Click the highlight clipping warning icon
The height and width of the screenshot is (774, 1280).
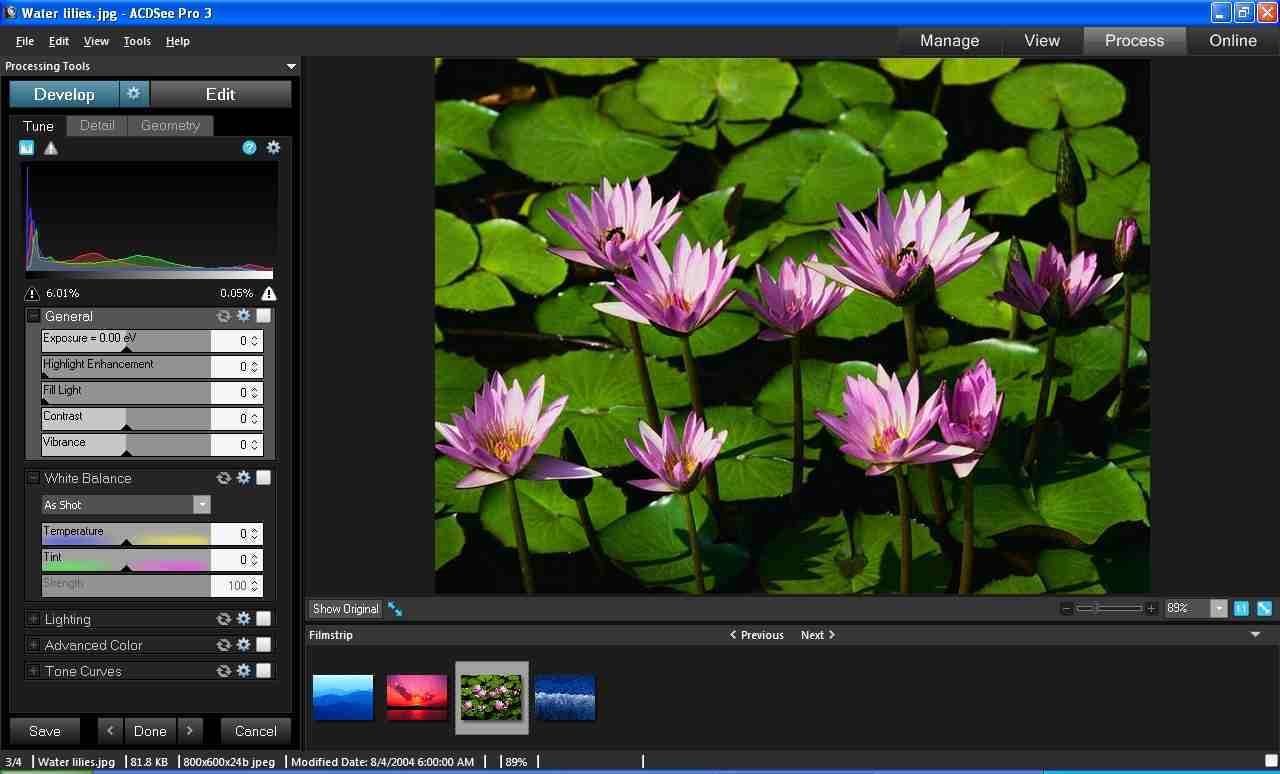tap(267, 293)
